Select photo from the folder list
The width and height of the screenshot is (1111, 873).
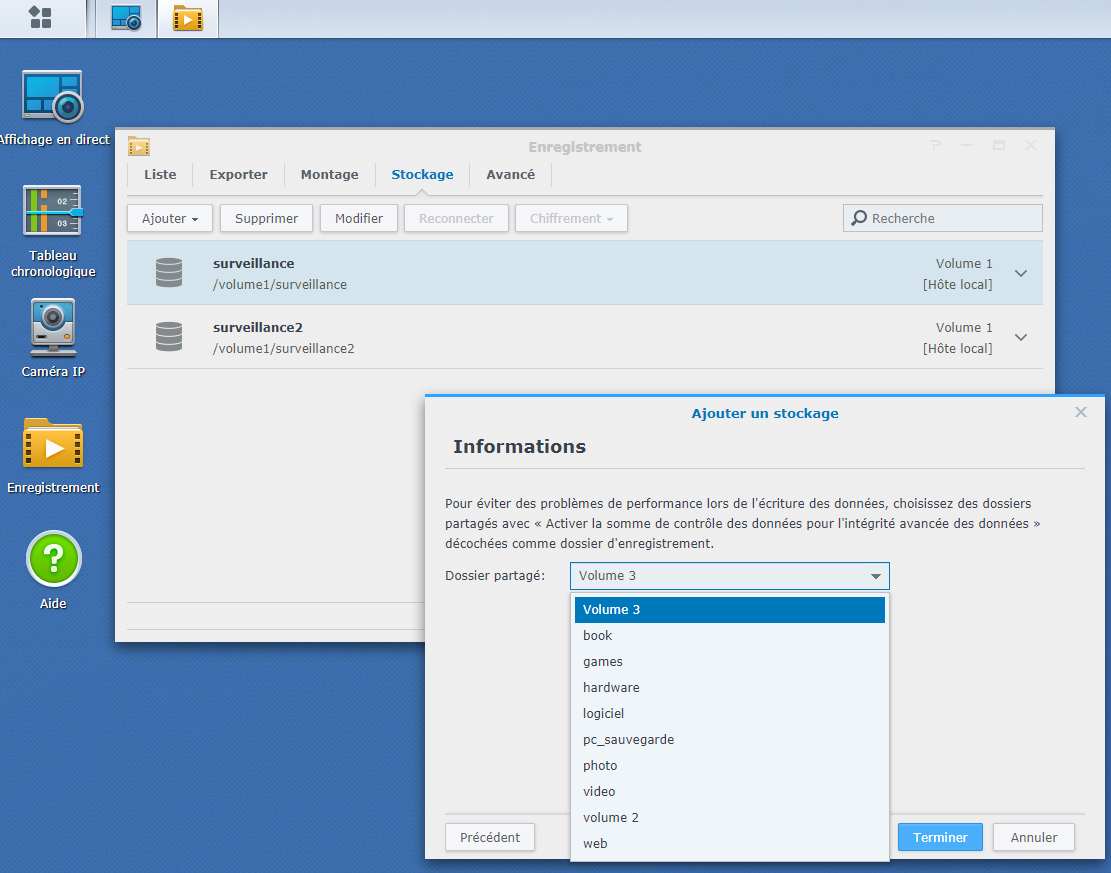pos(600,766)
